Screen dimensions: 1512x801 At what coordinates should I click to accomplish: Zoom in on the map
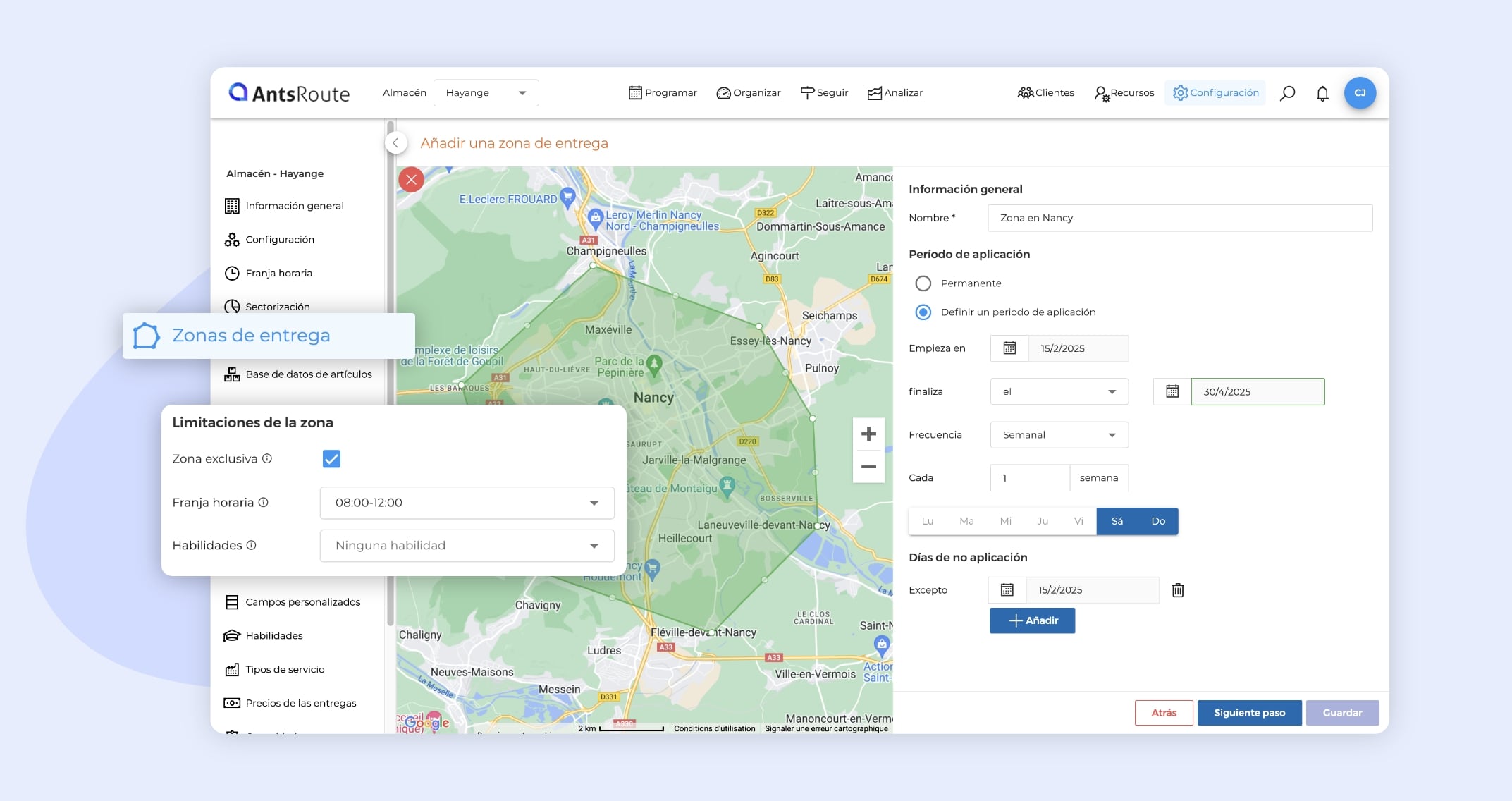pos(868,434)
